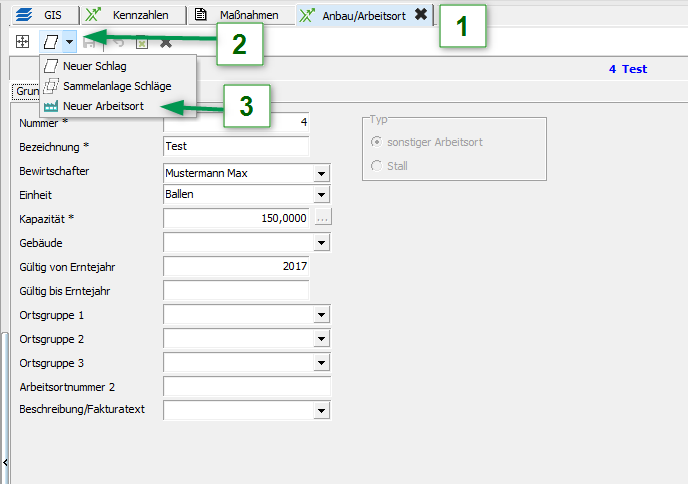
Task: Click the ellipsis button next to Kapazität
Action: click(322, 218)
